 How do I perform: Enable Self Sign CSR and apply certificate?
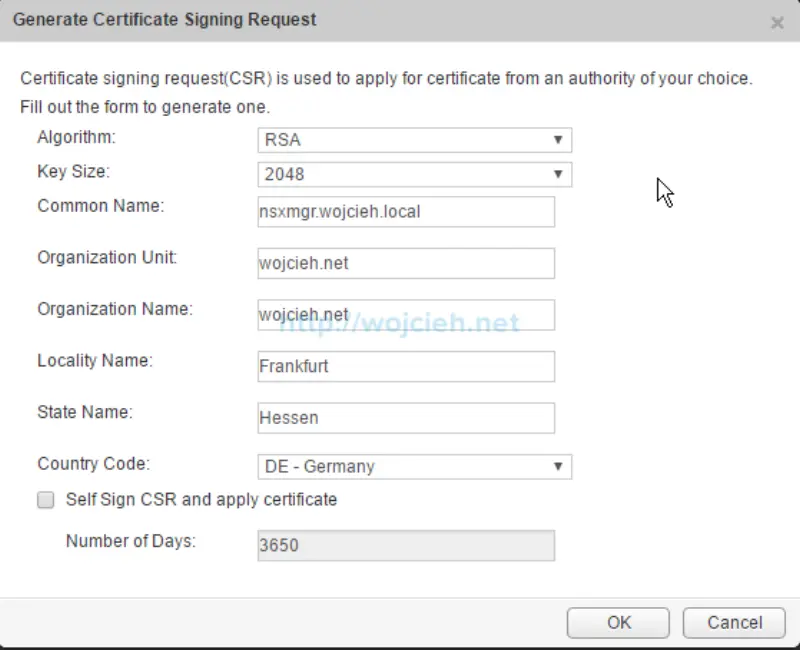click(x=45, y=498)
